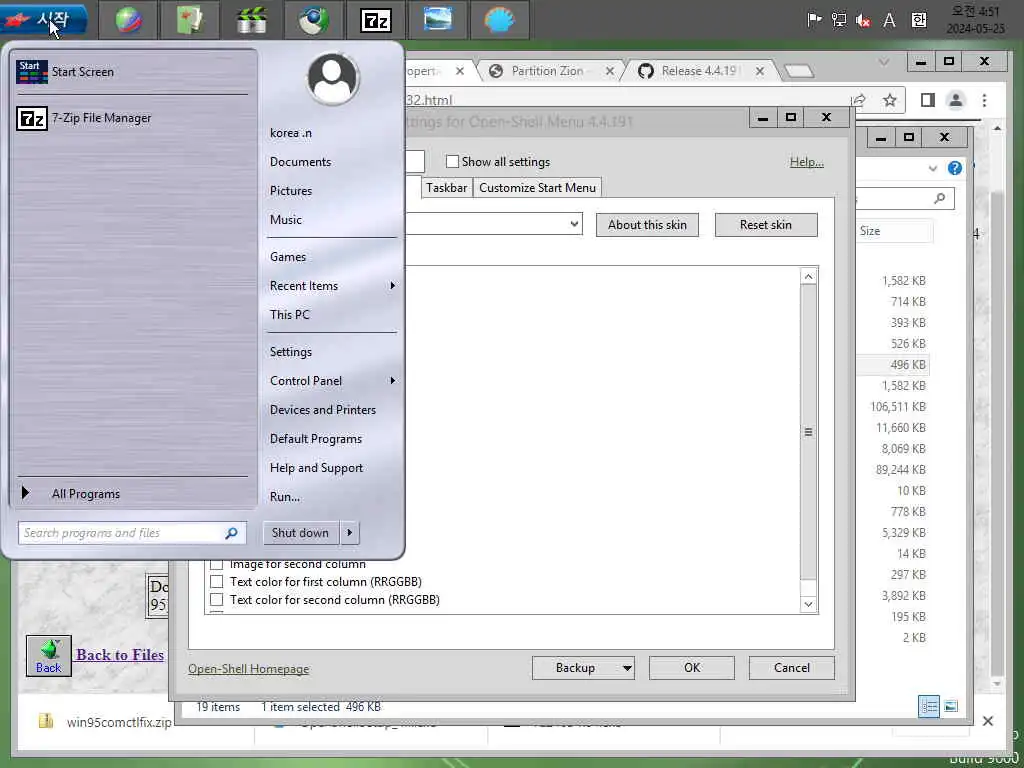Click the muted speaker tray icon
Image resolution: width=1024 pixels, height=768 pixels.
(863, 20)
